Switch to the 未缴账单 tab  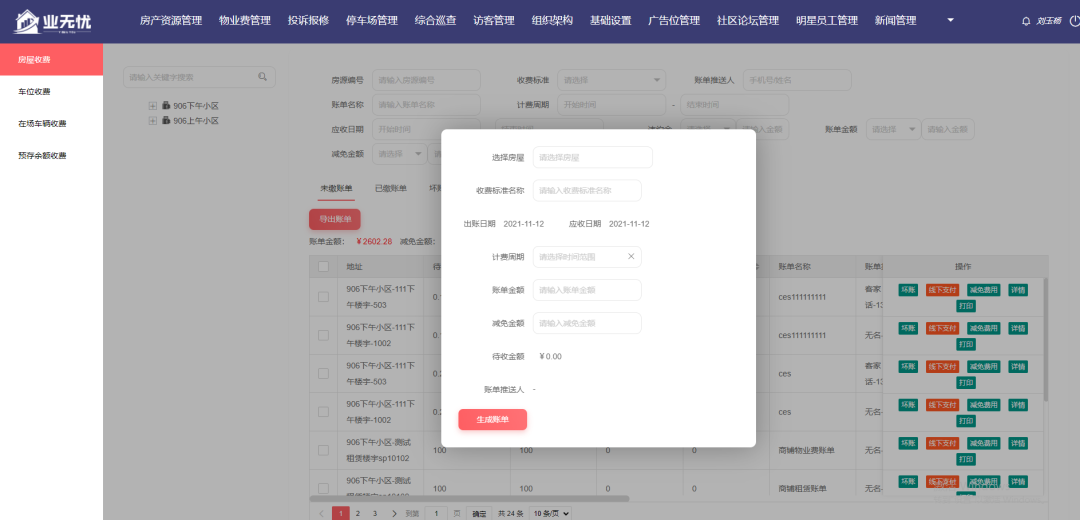(x=336, y=188)
